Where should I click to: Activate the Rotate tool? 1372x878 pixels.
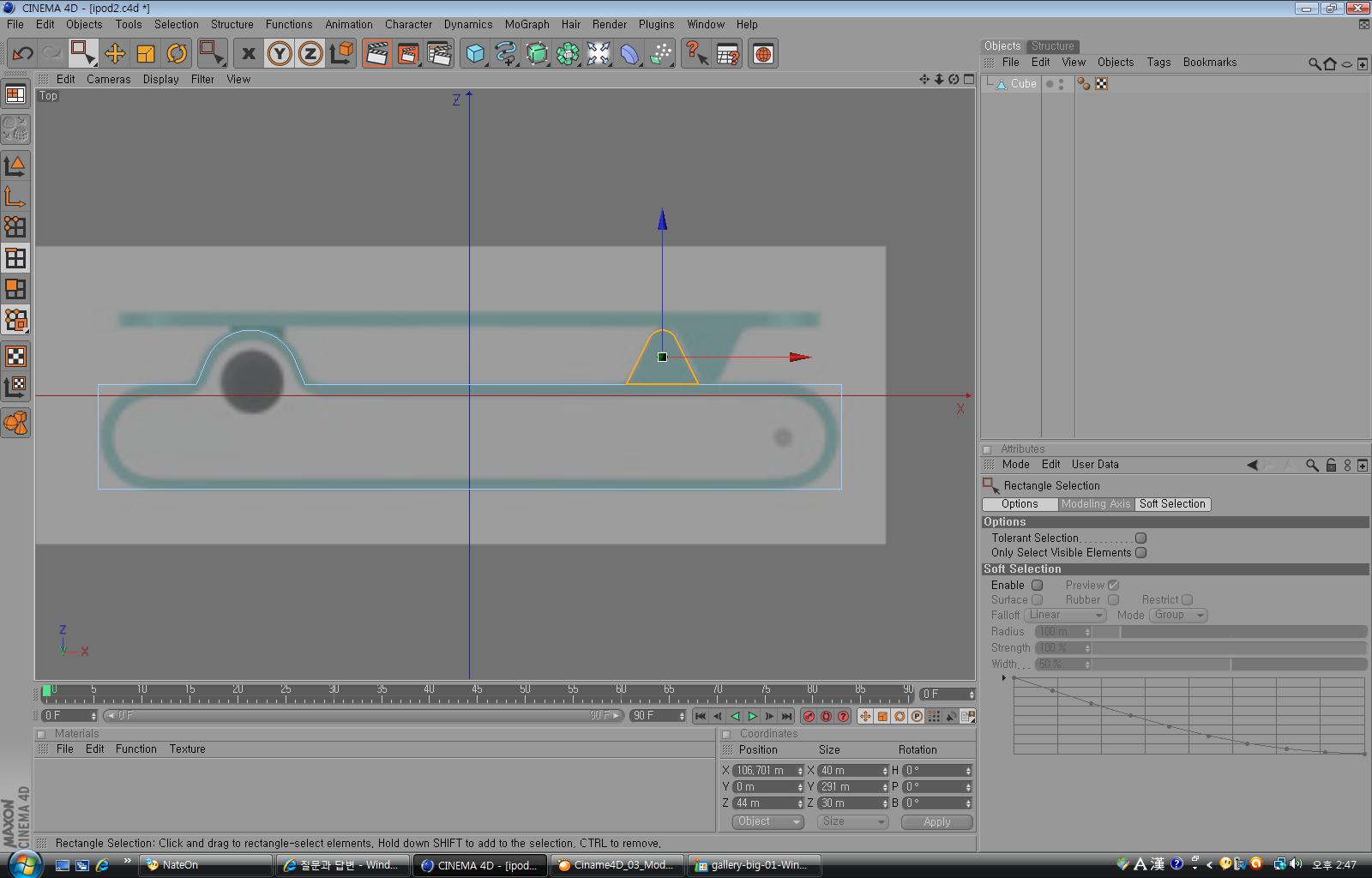pyautogui.click(x=177, y=54)
